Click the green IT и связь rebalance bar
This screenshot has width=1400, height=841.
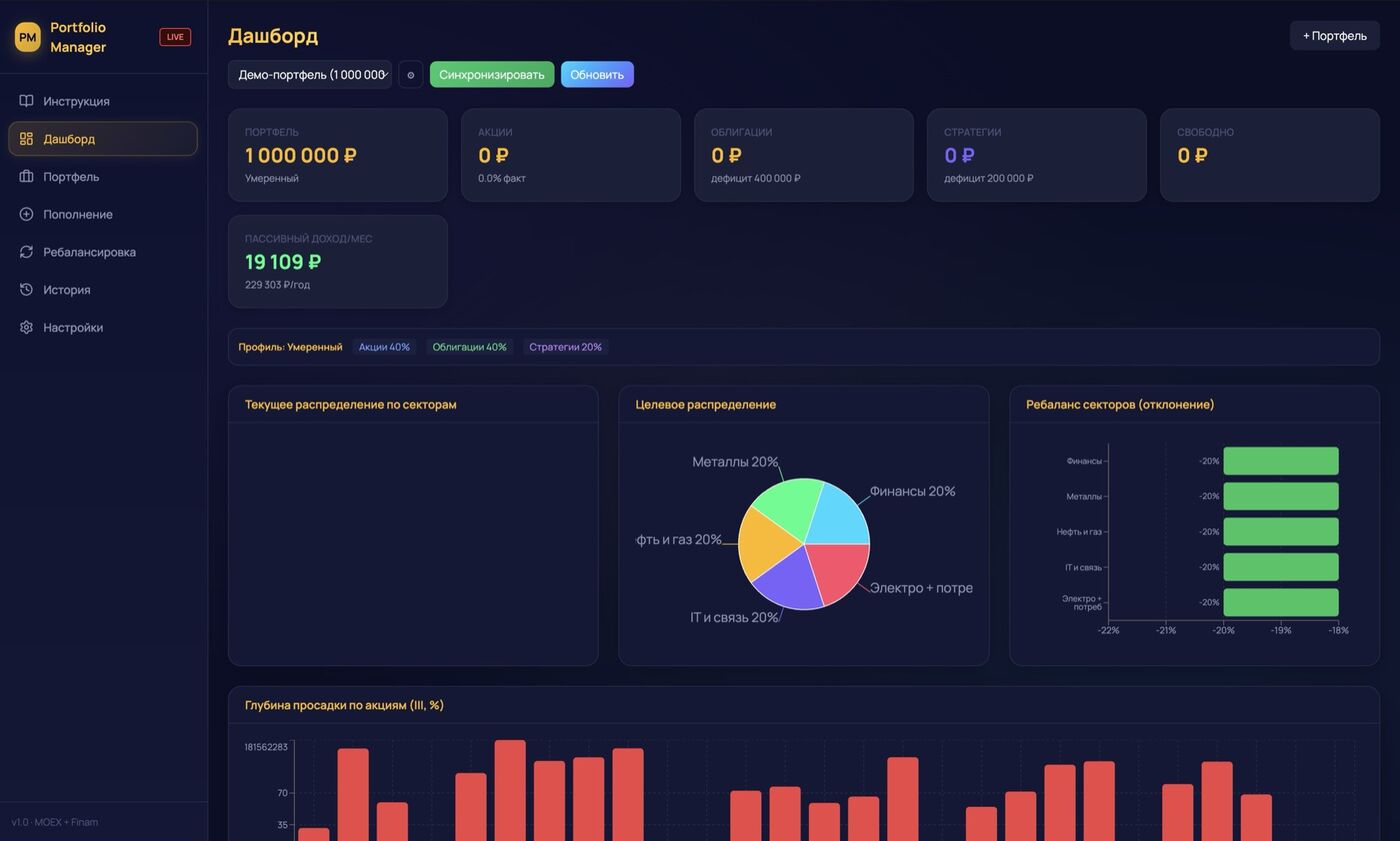coord(1281,567)
